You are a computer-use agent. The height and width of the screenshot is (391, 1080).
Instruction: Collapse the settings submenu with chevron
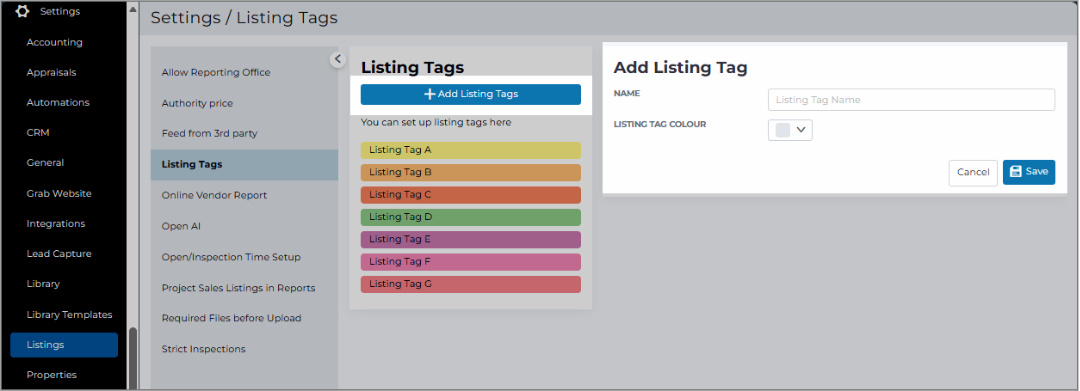[338, 59]
